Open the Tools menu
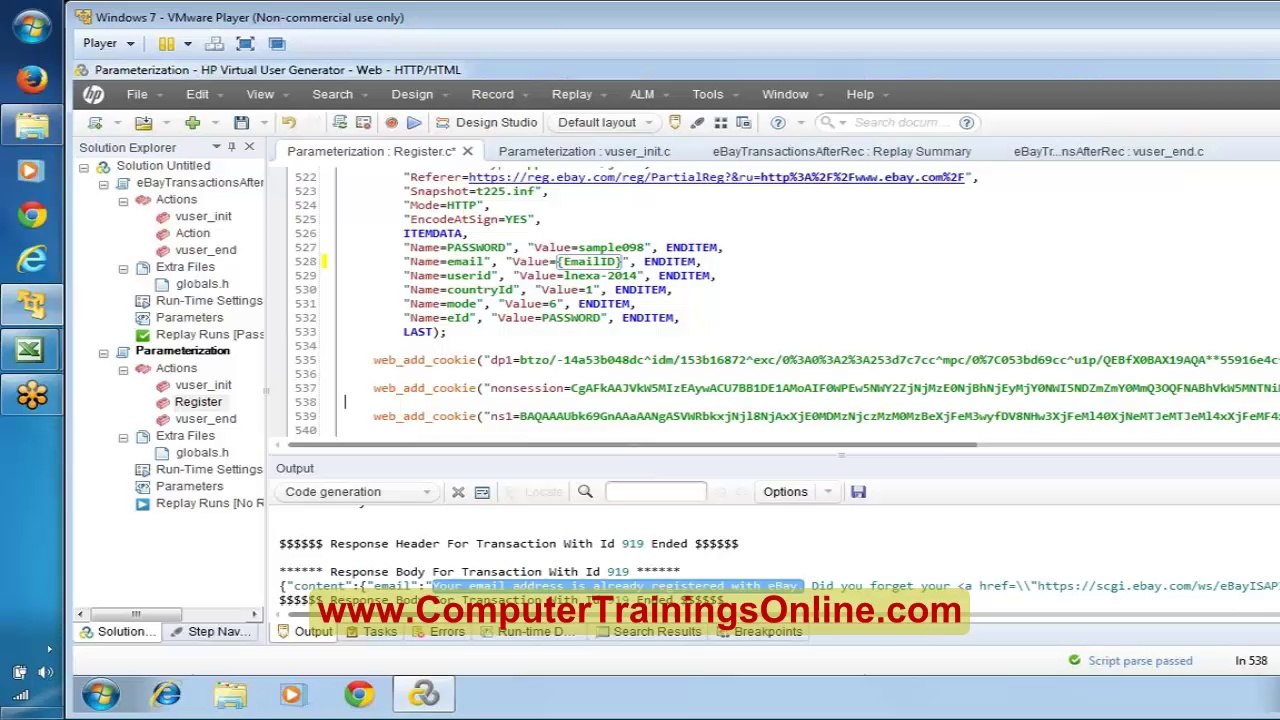The width and height of the screenshot is (1280, 720). (707, 94)
